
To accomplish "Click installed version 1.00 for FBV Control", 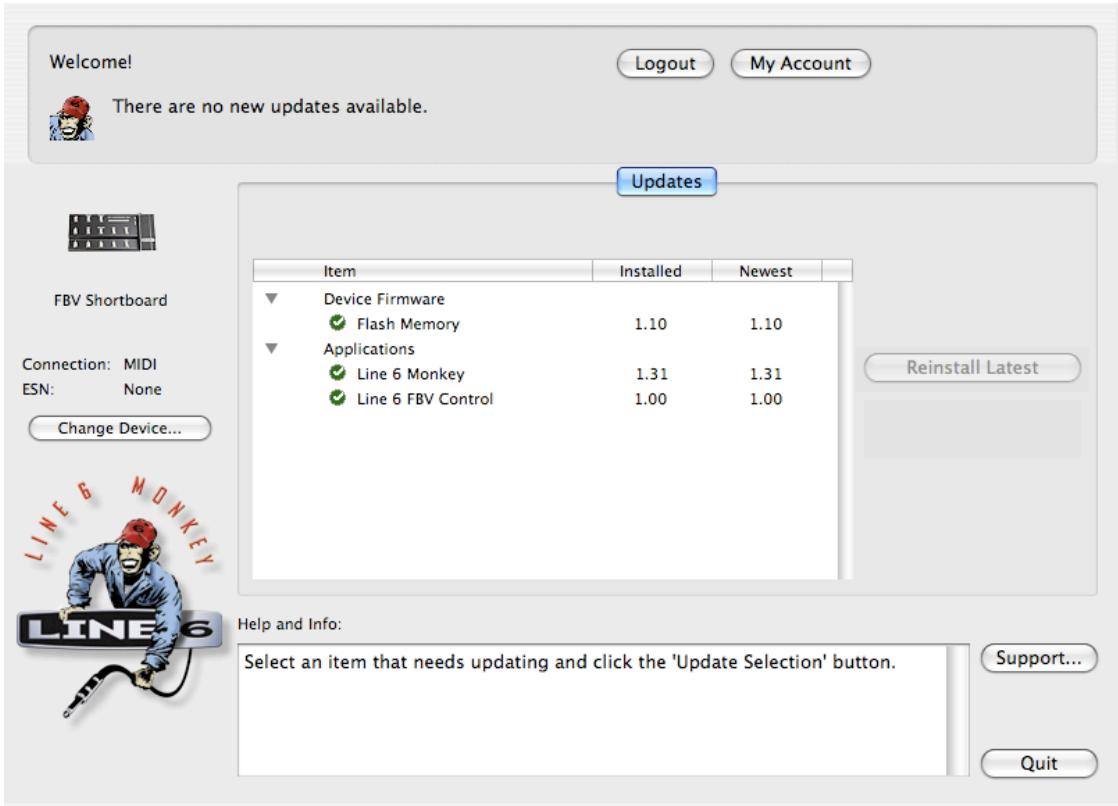I will click(650, 399).
